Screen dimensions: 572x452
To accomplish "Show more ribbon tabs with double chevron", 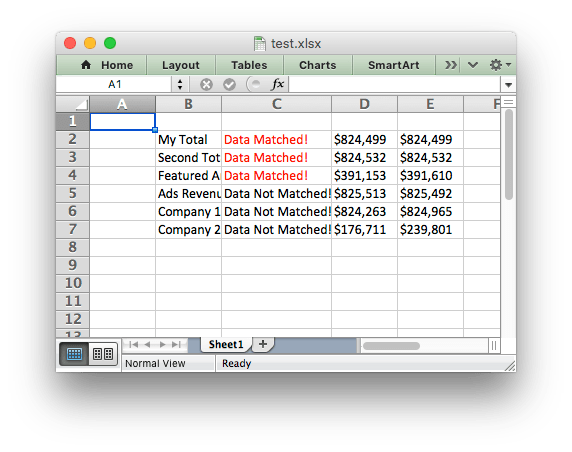I will 450,65.
